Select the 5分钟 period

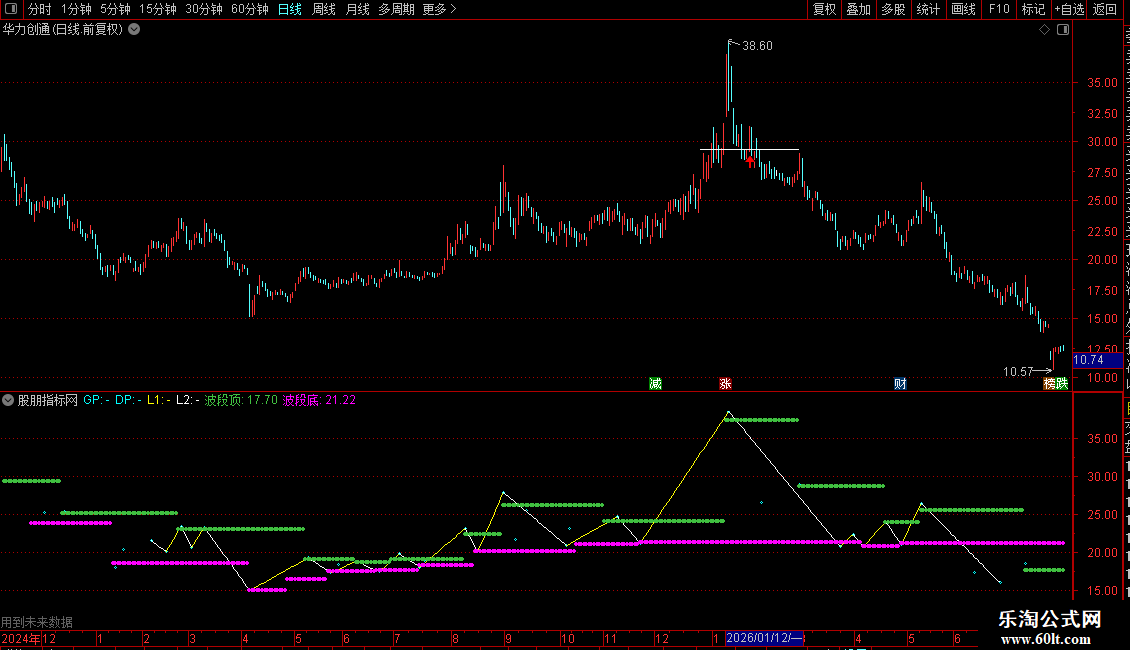coord(115,9)
